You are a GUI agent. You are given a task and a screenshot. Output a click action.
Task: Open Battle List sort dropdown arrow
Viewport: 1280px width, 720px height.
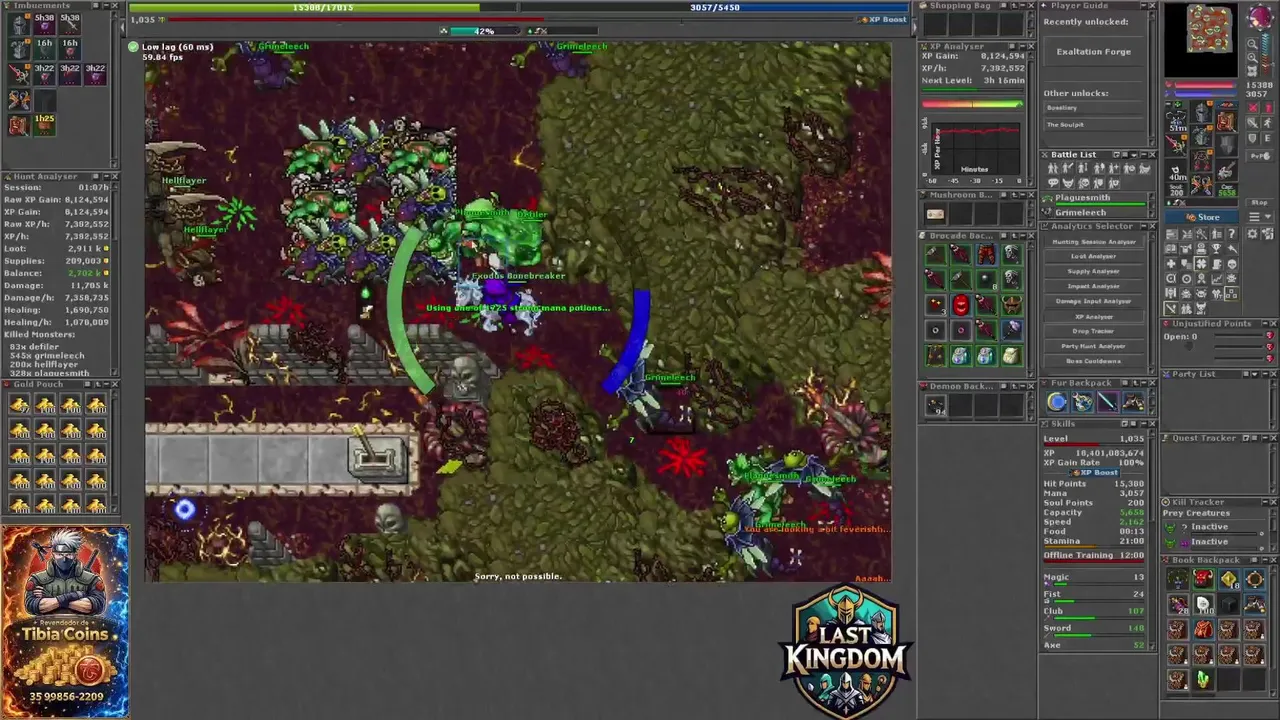(1134, 155)
